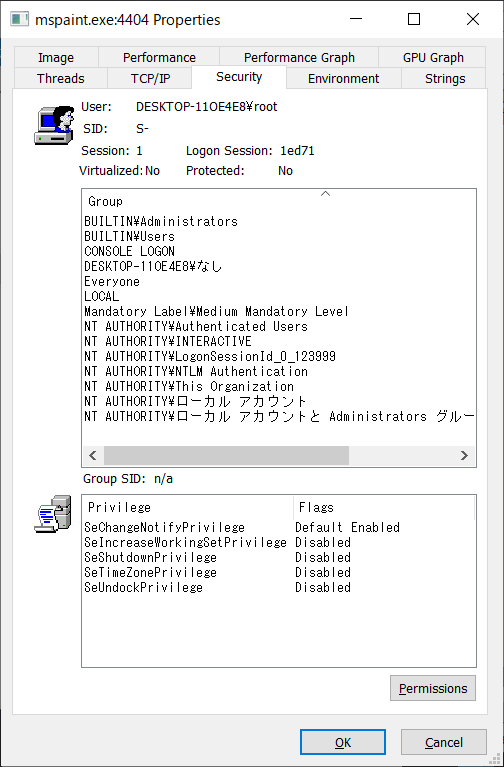Open the Performance tab
The image size is (504, 767).
pyautogui.click(x=159, y=57)
